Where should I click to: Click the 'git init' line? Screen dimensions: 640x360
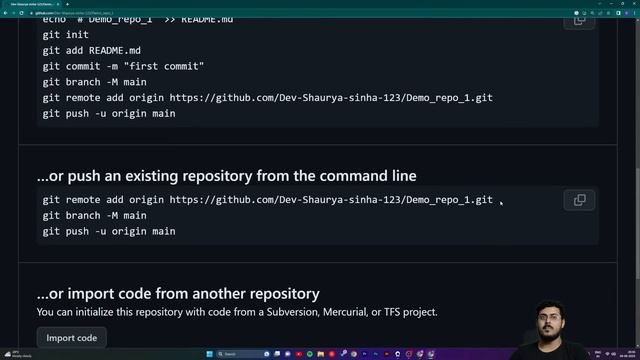pyautogui.click(x=65, y=35)
